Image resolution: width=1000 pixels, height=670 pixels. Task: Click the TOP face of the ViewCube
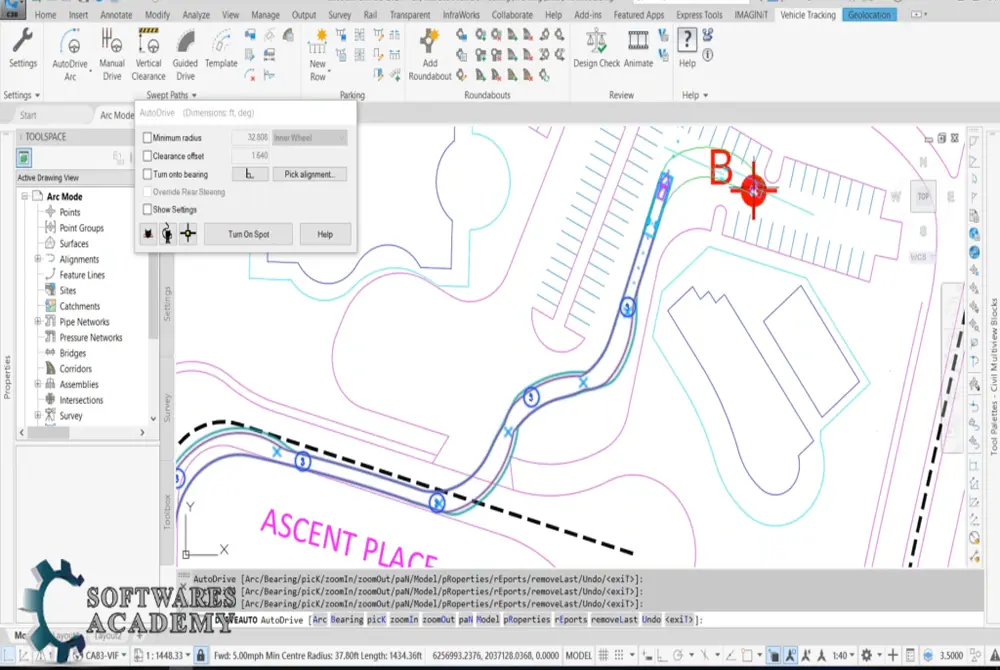[x=923, y=196]
